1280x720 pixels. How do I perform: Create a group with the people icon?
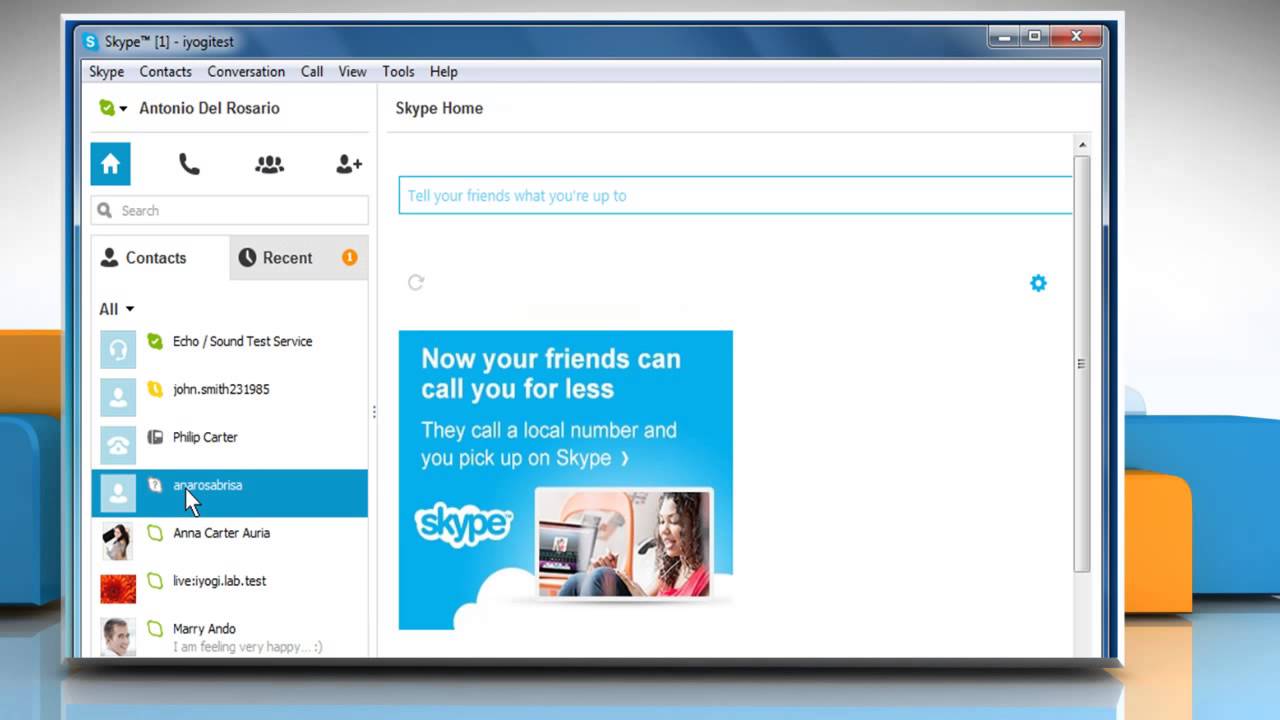(269, 164)
